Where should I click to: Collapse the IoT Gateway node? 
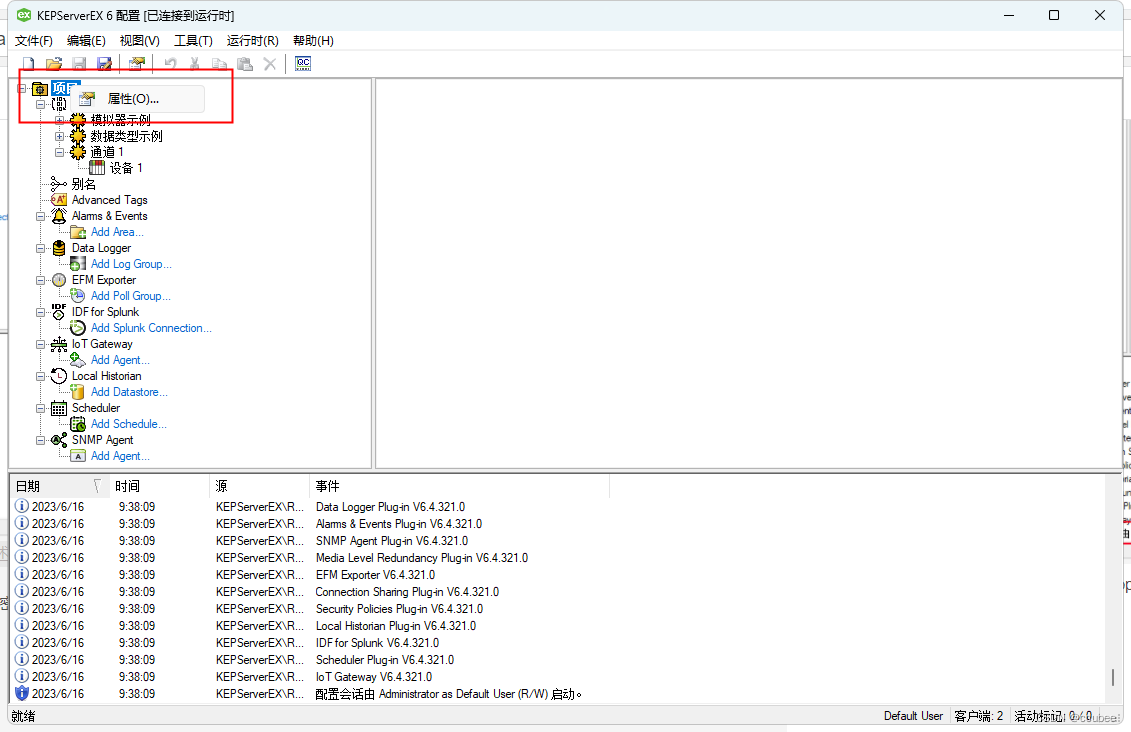40,344
